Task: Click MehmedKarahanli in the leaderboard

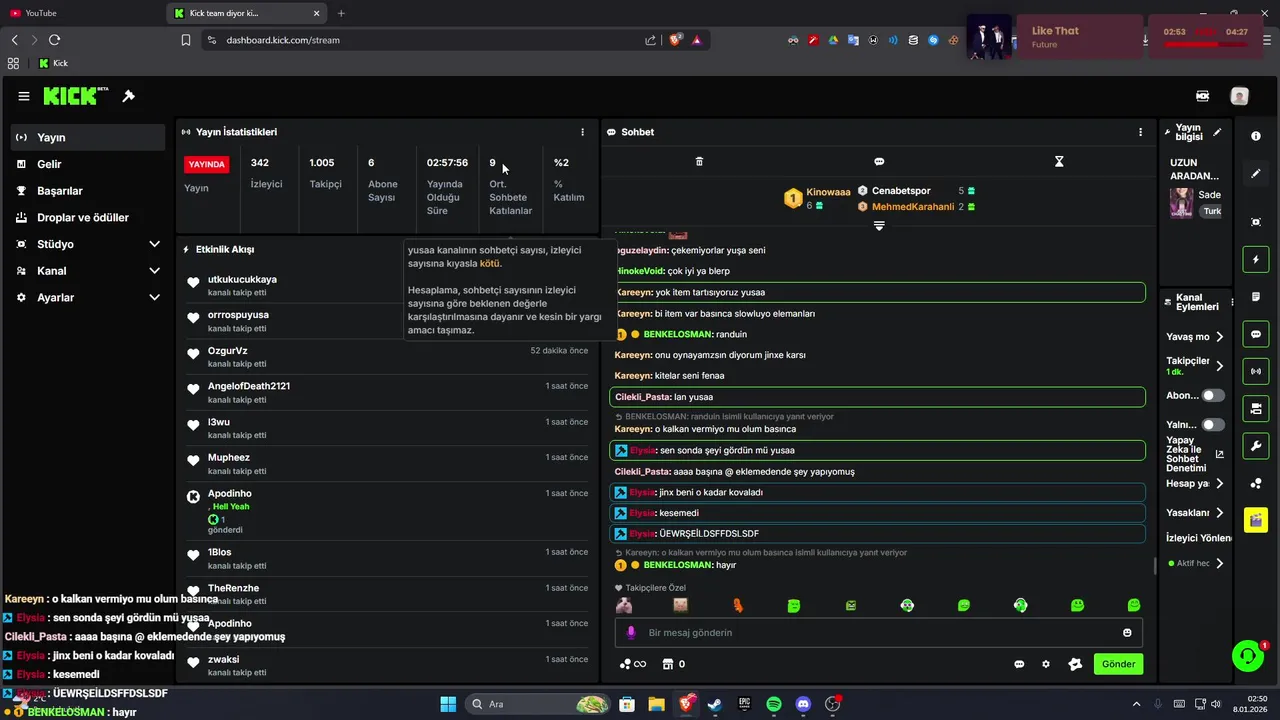Action: coord(913,207)
